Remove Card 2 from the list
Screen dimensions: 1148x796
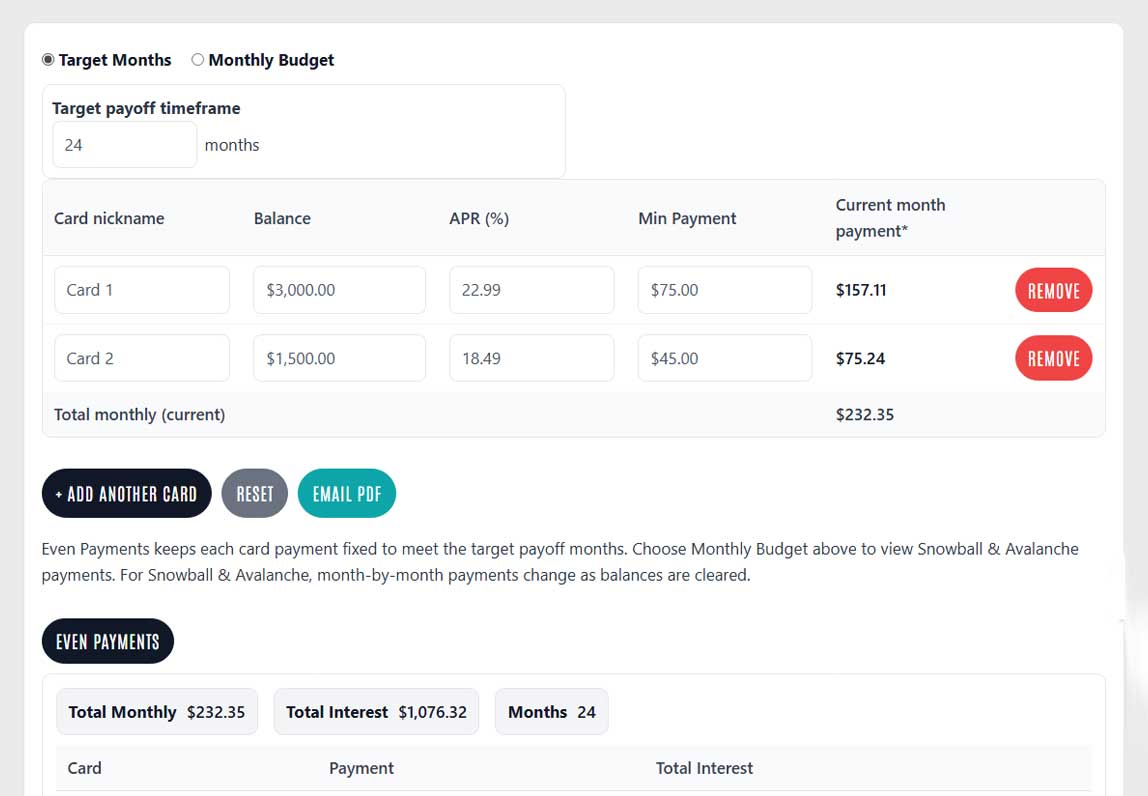click(1053, 358)
